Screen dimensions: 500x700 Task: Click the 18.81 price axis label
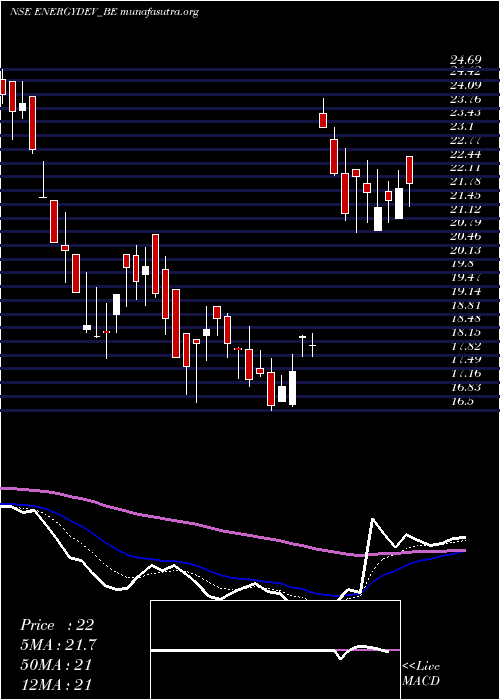[465, 306]
